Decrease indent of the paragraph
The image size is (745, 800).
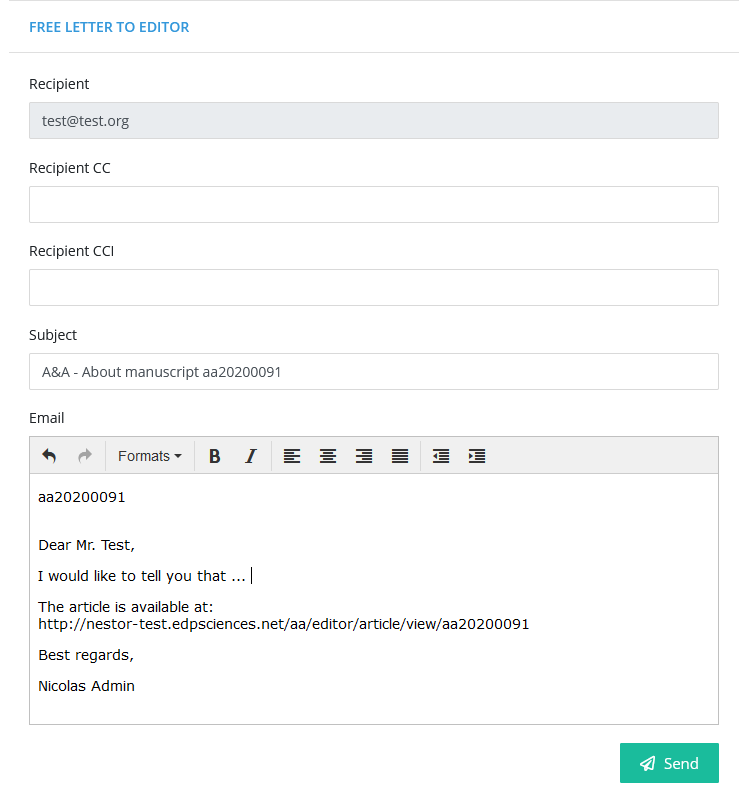441,456
